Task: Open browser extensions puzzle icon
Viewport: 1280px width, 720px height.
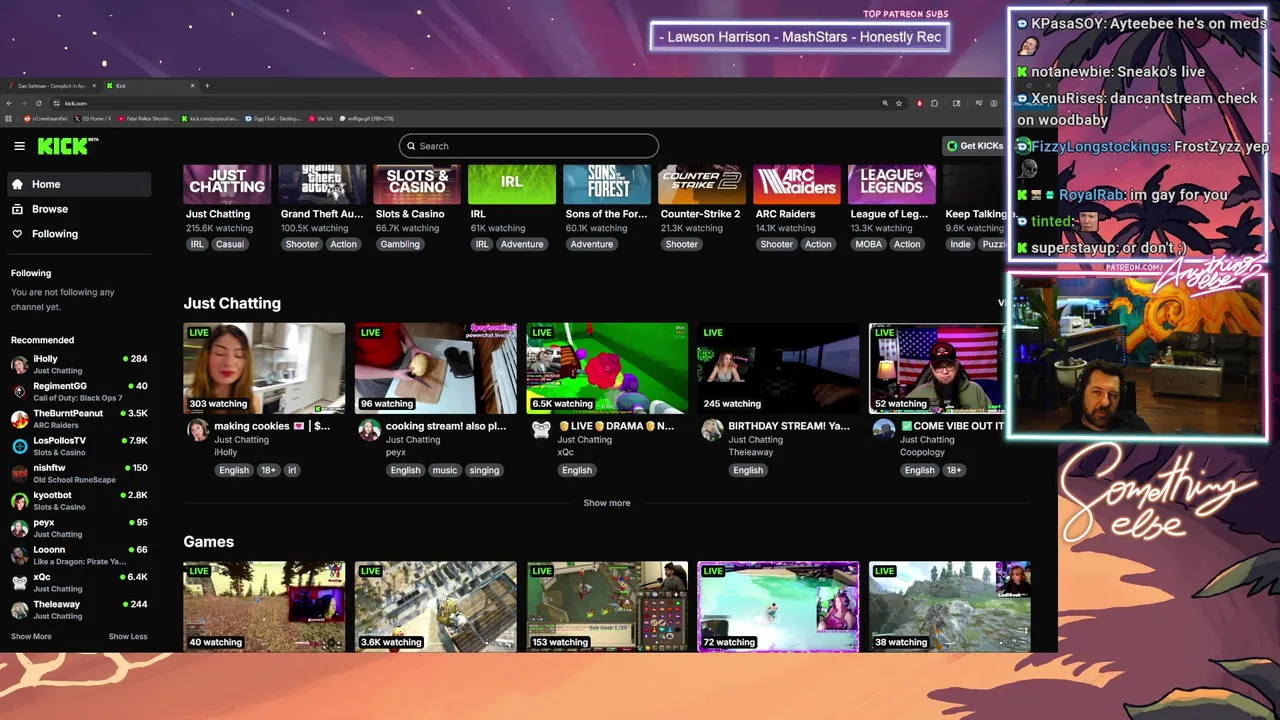Action: coord(934,103)
